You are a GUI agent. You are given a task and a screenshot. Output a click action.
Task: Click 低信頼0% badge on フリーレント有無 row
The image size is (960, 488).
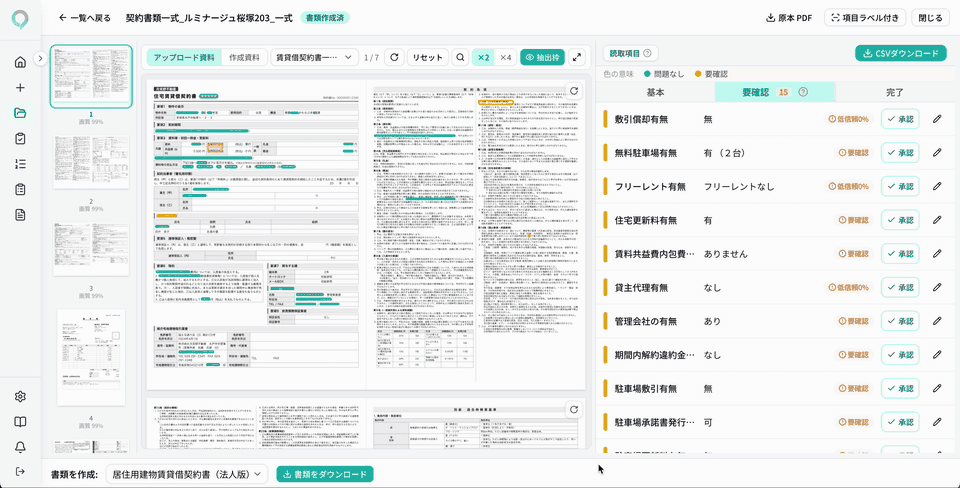(848, 186)
